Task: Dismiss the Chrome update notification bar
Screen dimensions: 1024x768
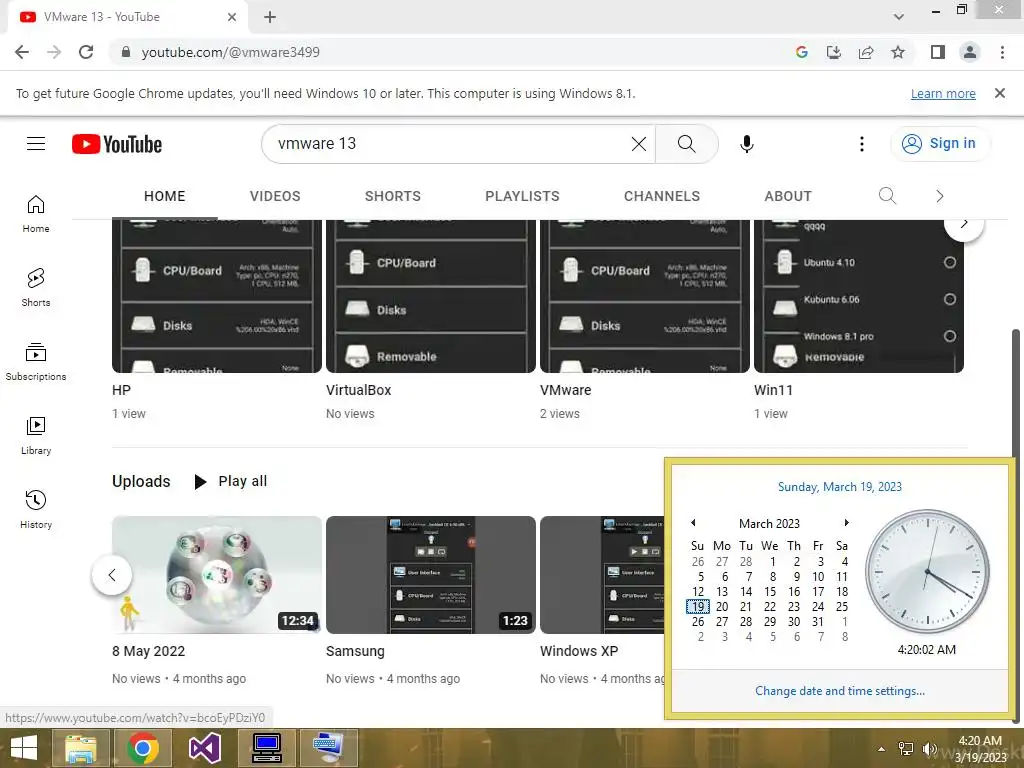Action: [999, 93]
